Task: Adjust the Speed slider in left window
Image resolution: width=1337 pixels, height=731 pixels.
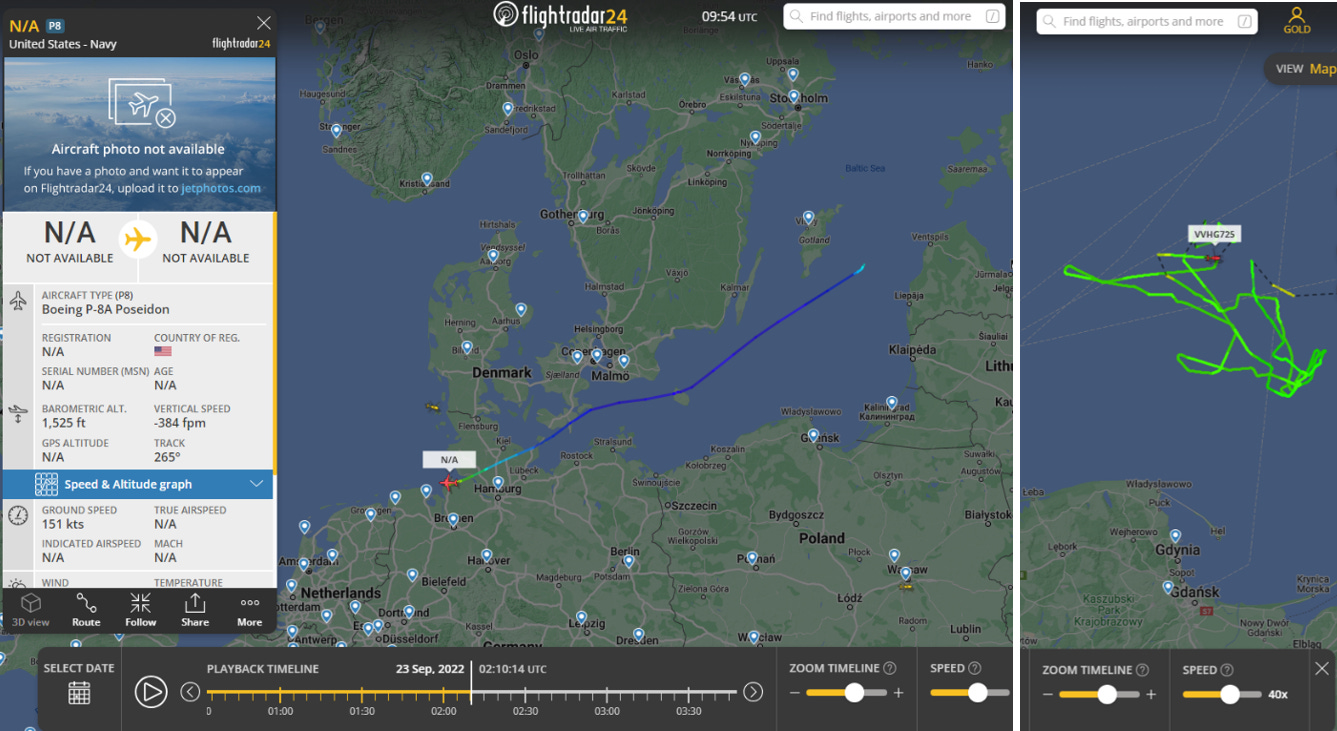Action: pos(977,692)
